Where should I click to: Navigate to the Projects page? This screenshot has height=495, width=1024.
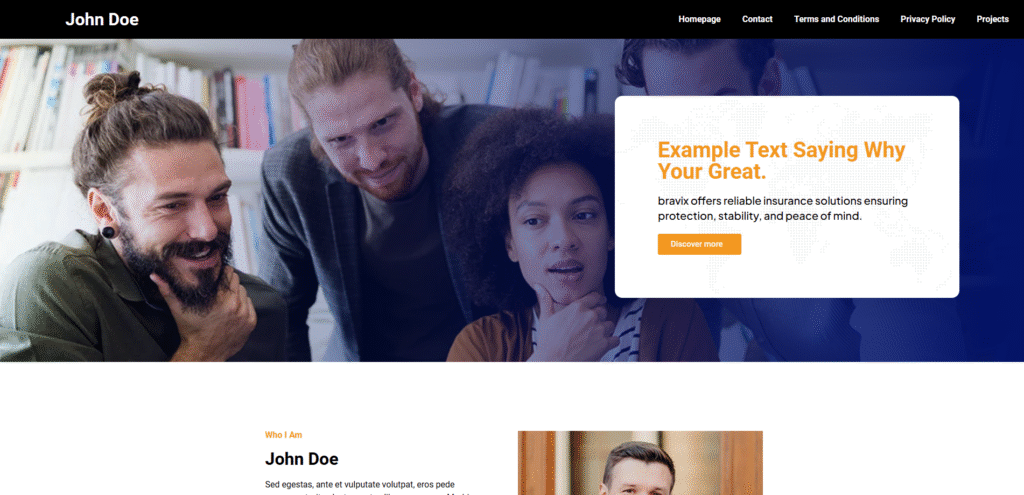click(992, 20)
